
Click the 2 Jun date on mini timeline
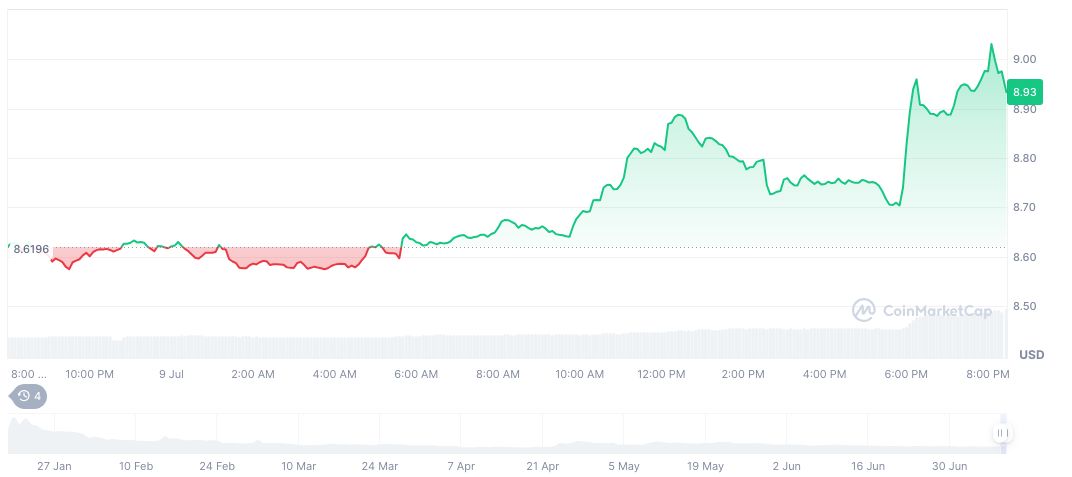787,466
